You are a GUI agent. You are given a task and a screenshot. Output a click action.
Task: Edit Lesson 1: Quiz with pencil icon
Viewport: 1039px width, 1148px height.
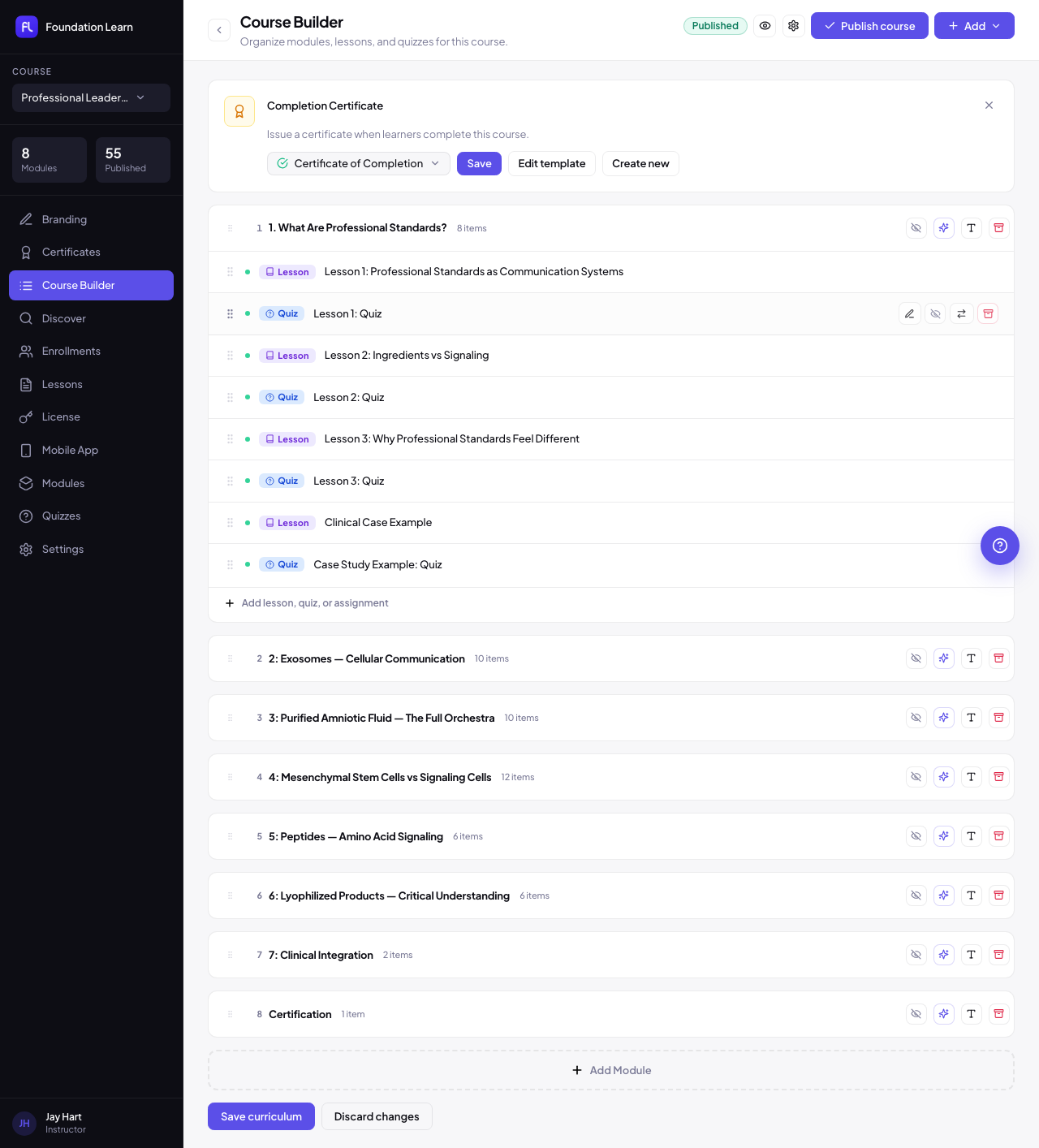click(x=910, y=313)
